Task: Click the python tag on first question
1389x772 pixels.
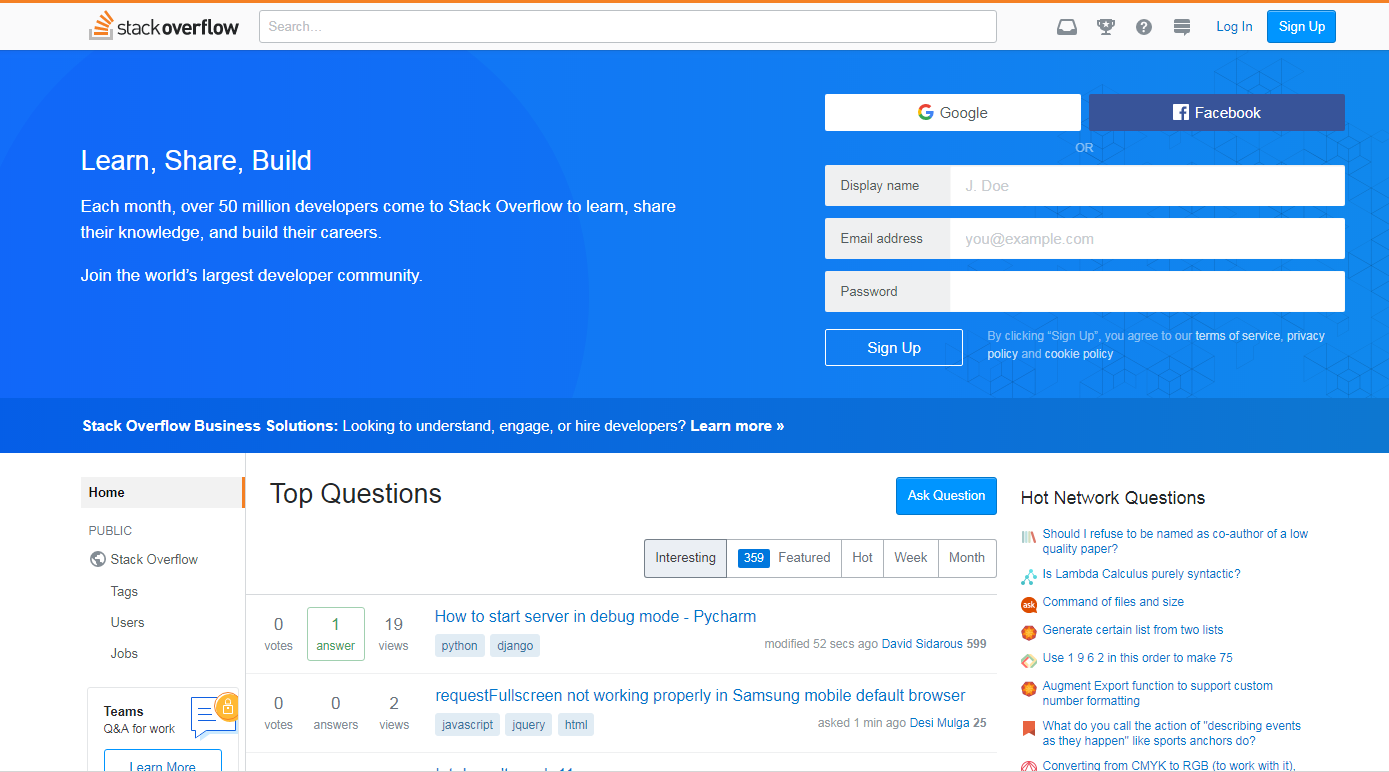Action: click(459, 646)
